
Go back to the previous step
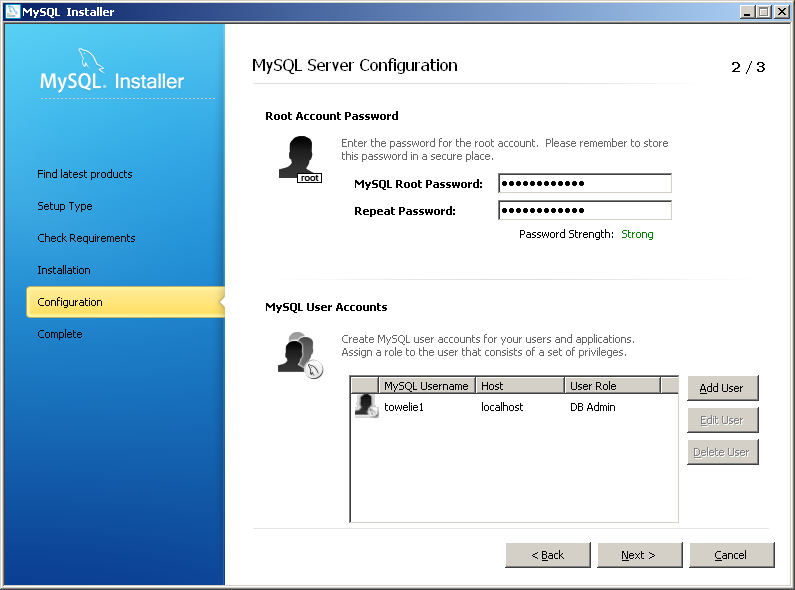click(548, 555)
